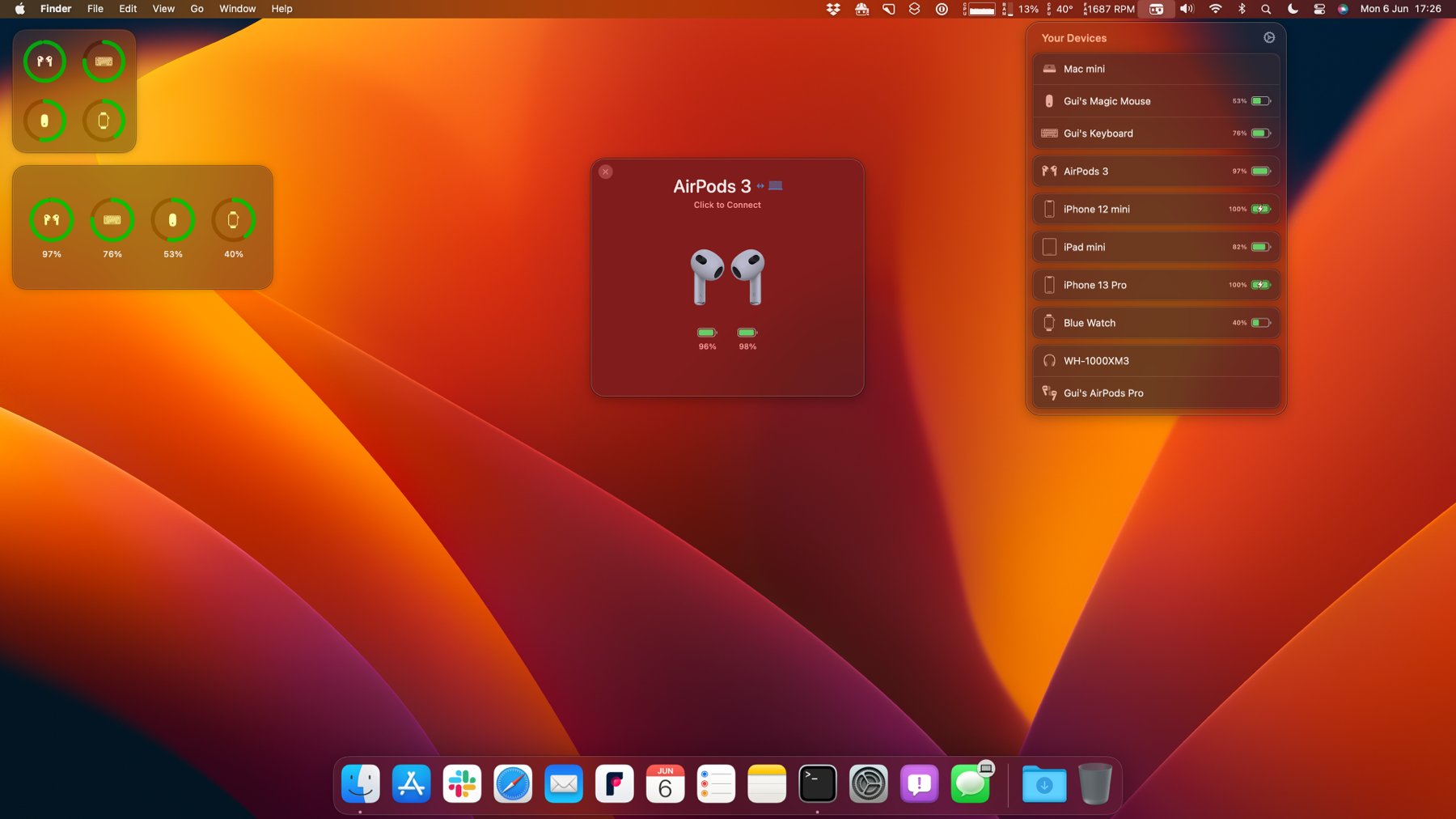
Task: Select Blue Watch device row
Action: (x=1156, y=323)
